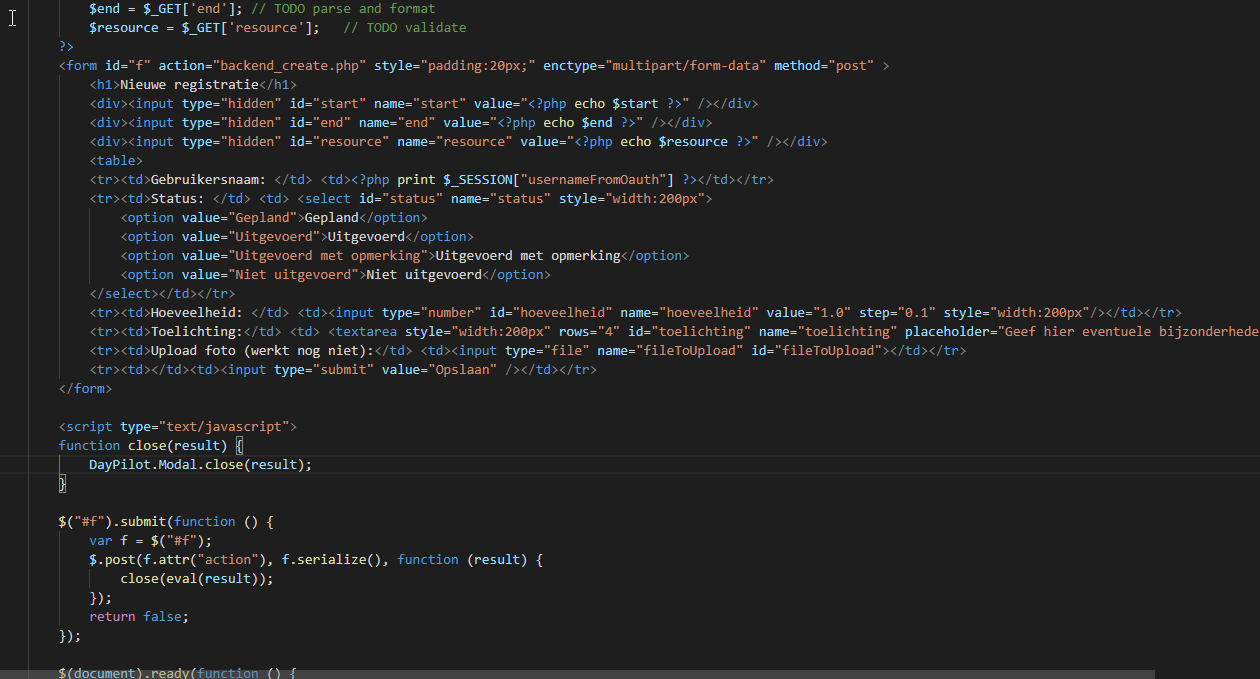Click the $(document).ready line
This screenshot has height=679, width=1260.
point(178,673)
